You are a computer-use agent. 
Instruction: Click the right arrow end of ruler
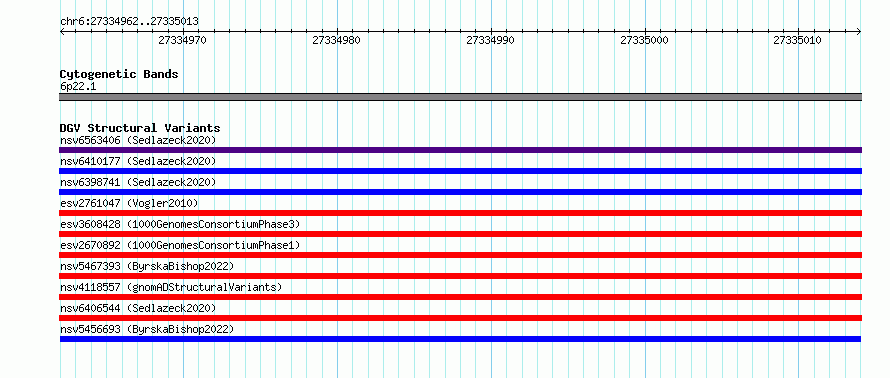pos(859,31)
